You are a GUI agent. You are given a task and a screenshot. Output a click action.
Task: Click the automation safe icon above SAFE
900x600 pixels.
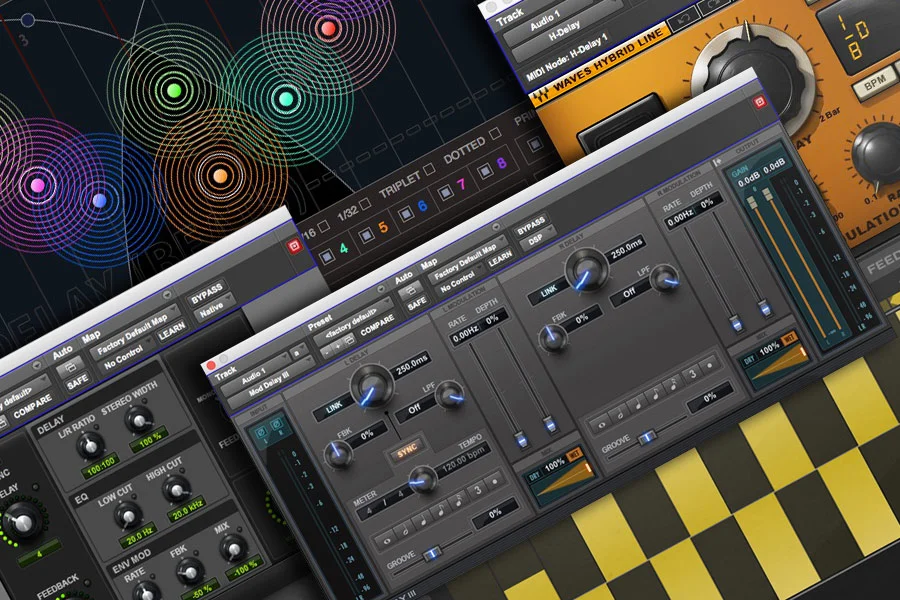click(x=410, y=289)
